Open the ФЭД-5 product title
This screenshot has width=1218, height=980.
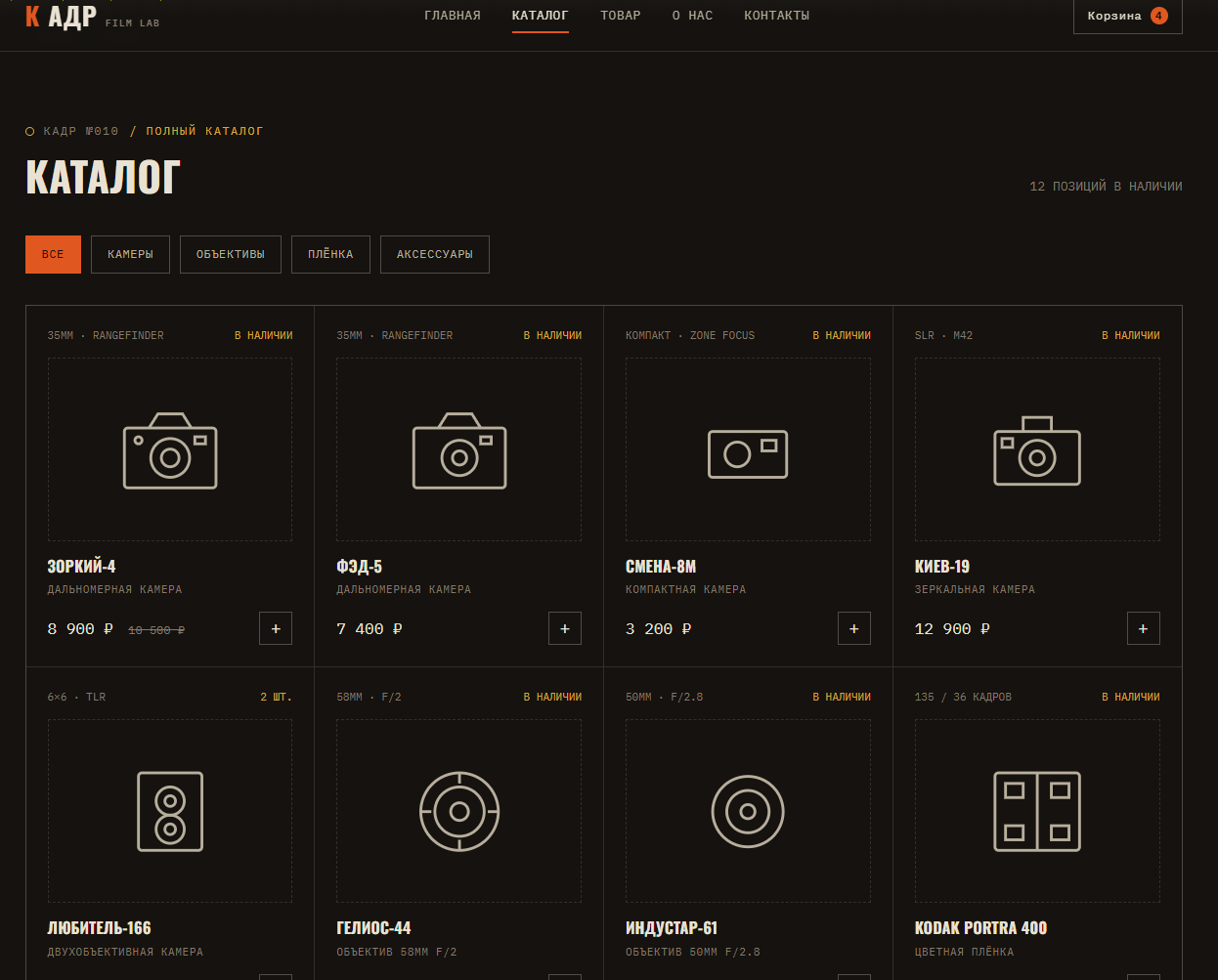click(x=359, y=567)
